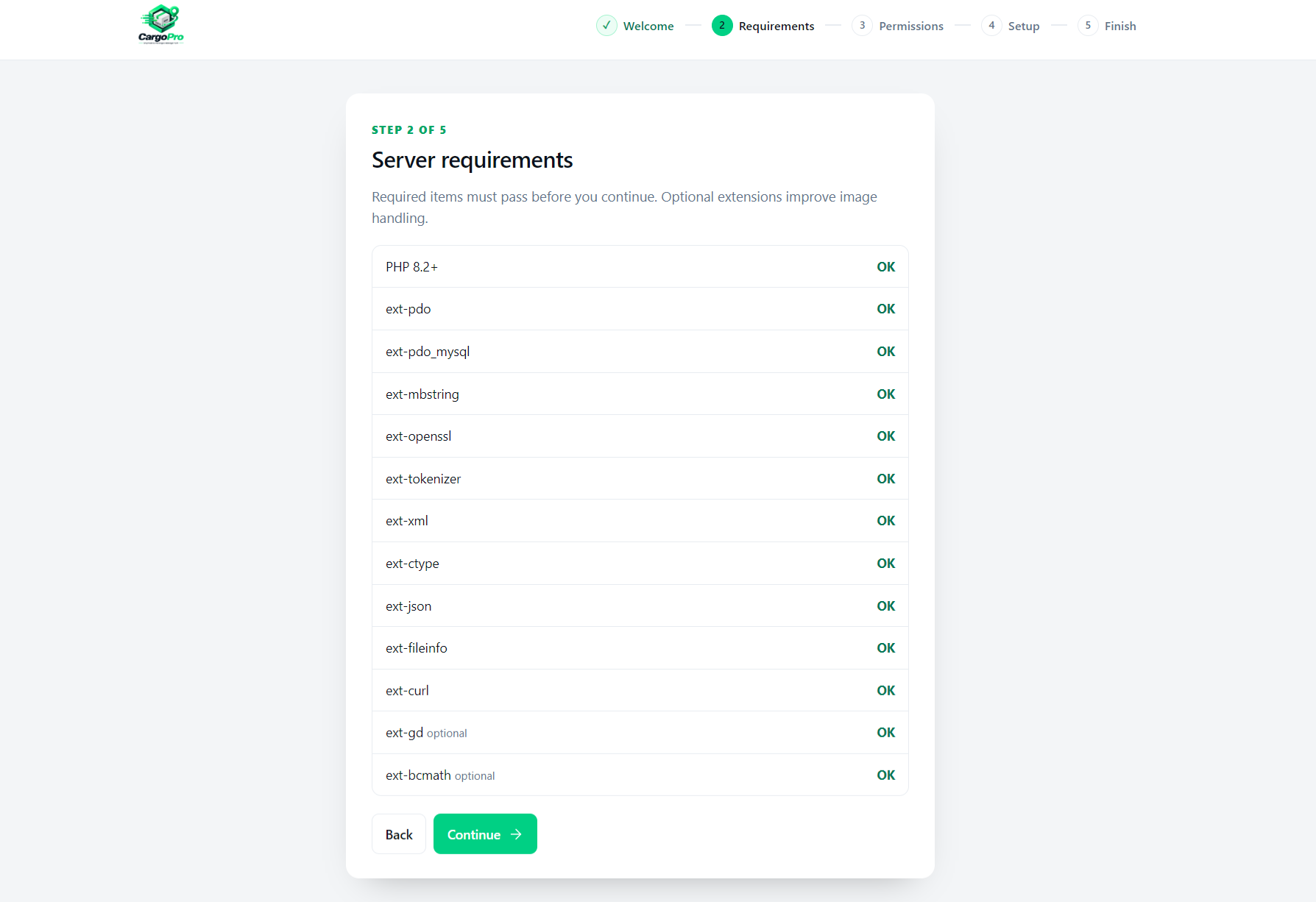Screen dimensions: 1316x902
Task: Click the step 2 number badge
Action: [722, 26]
